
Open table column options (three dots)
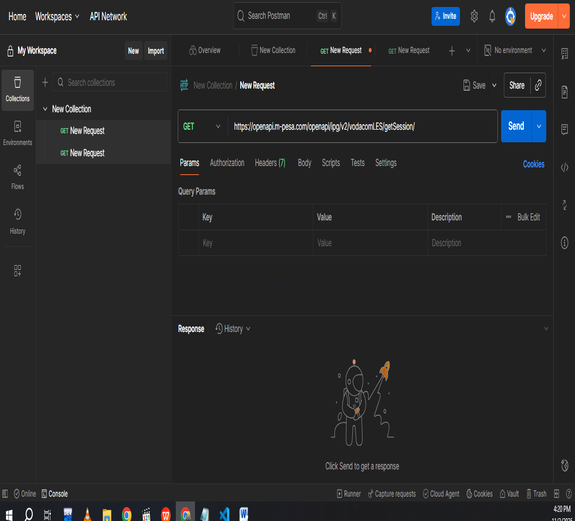coord(508,217)
